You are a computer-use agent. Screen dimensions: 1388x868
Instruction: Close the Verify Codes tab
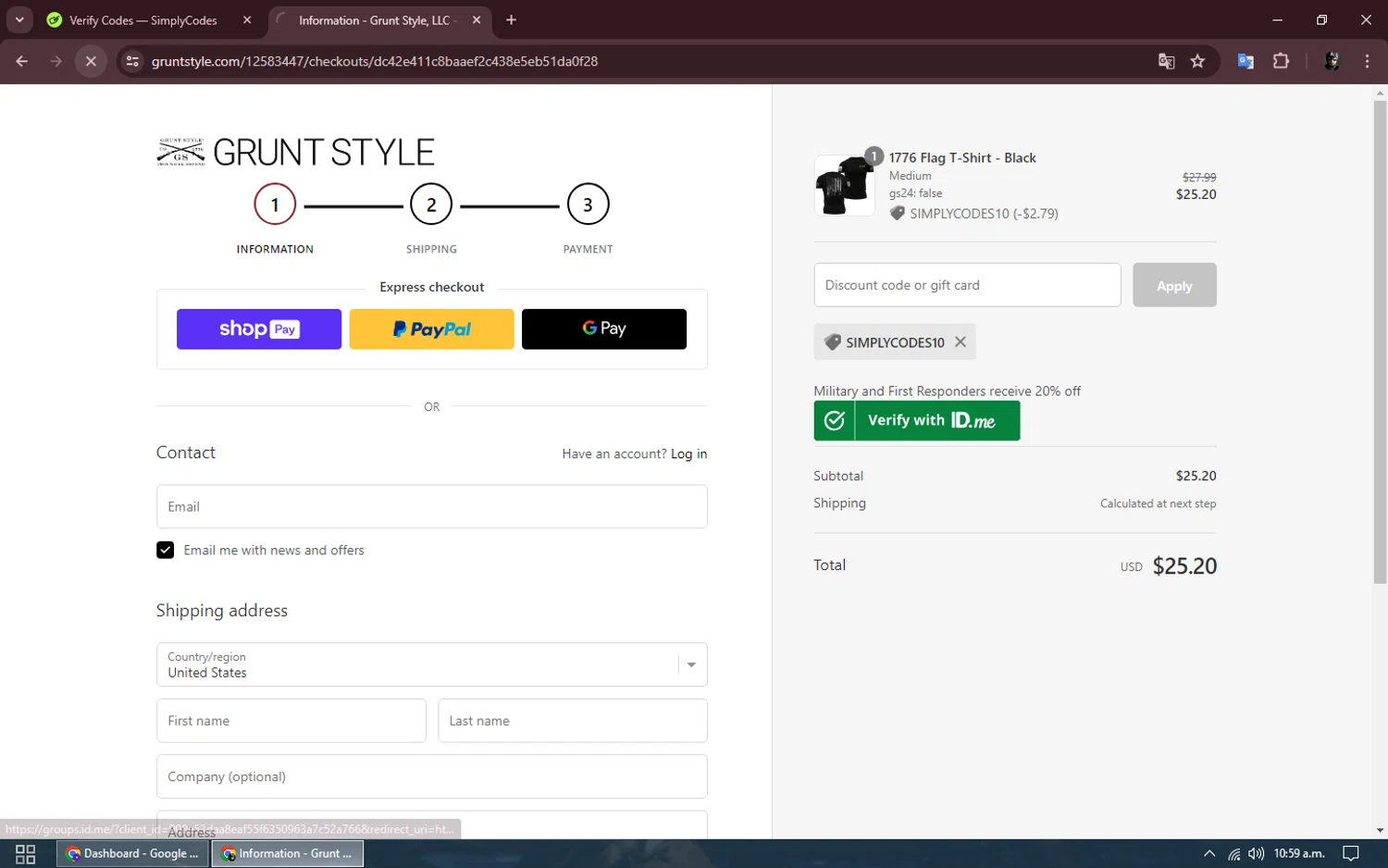(247, 19)
